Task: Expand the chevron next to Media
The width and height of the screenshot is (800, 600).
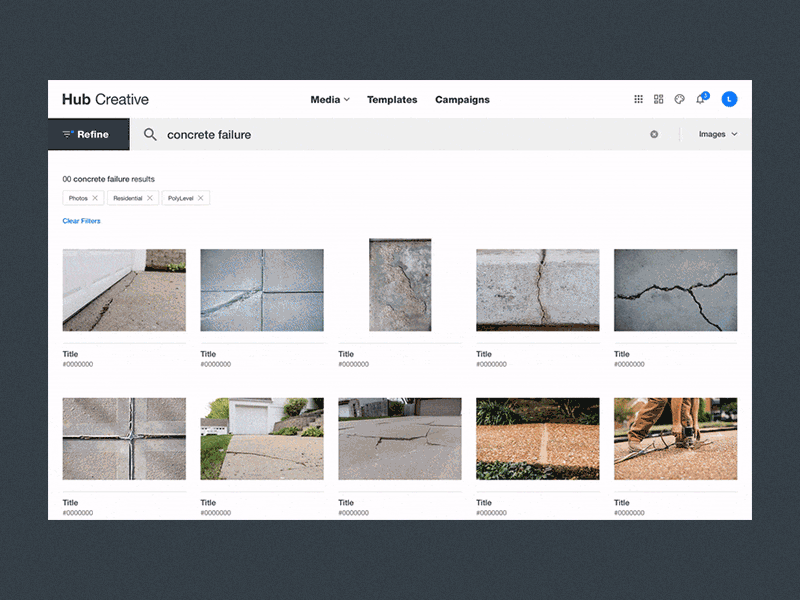Action: click(345, 100)
